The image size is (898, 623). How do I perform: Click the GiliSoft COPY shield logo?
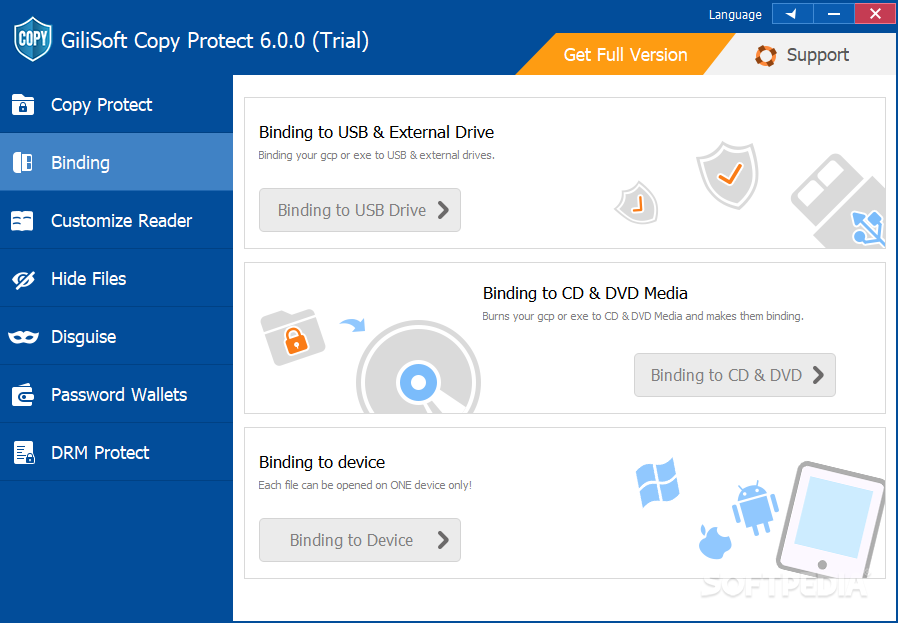[x=33, y=39]
